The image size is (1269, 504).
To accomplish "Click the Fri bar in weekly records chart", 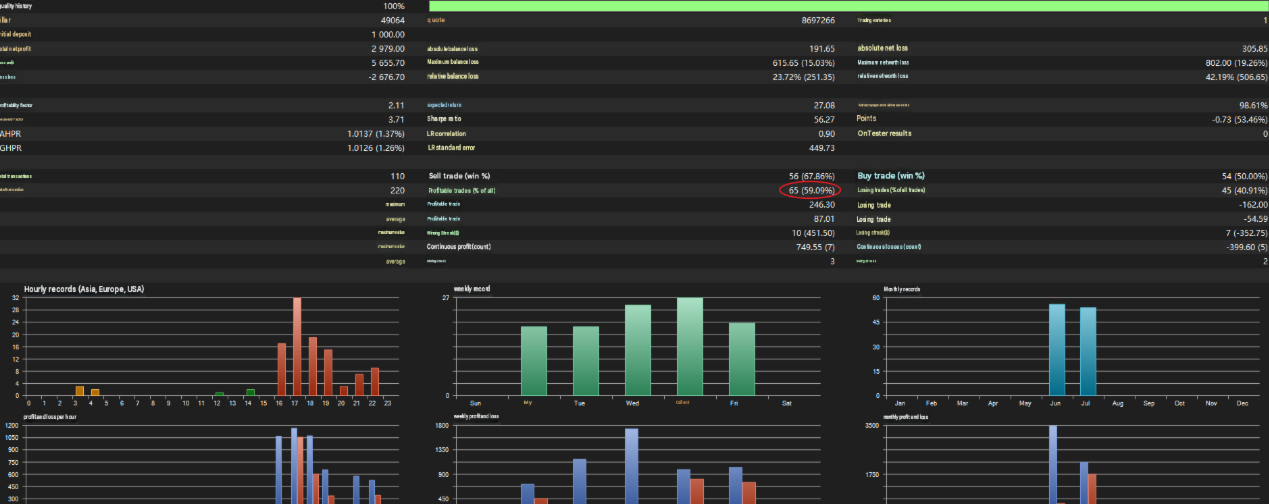I will [x=742, y=359].
